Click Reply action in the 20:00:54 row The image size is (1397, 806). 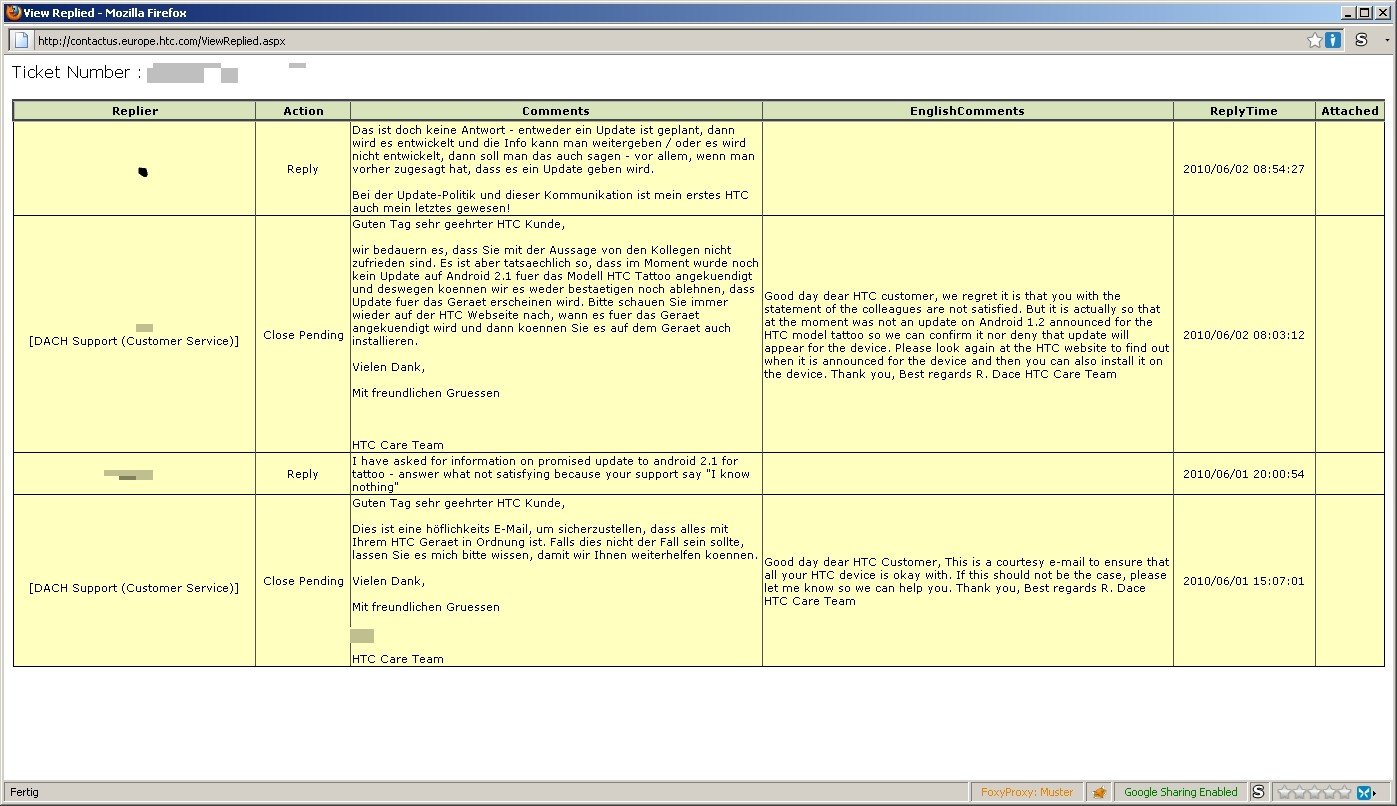pyautogui.click(x=303, y=474)
